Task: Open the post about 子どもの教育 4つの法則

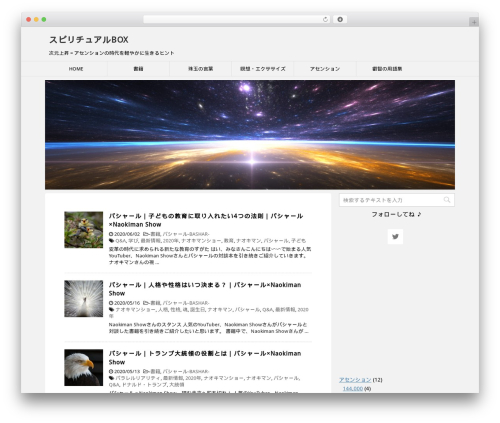Action: pyautogui.click(x=206, y=220)
